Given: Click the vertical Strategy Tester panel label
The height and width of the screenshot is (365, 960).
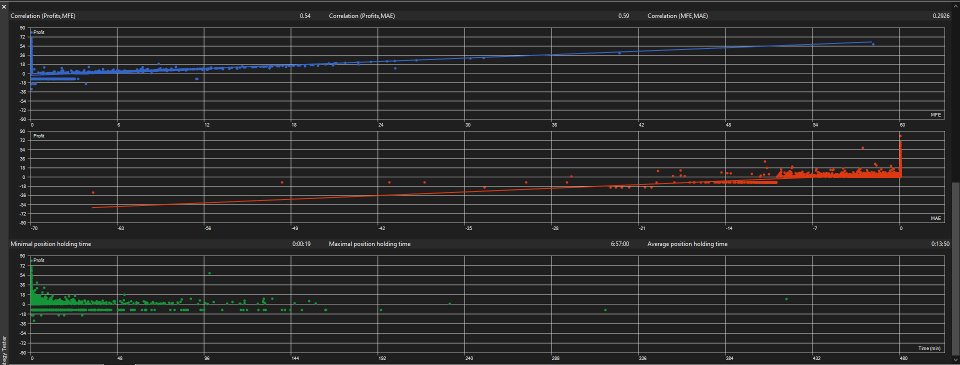Looking at the screenshot, I should [5, 351].
